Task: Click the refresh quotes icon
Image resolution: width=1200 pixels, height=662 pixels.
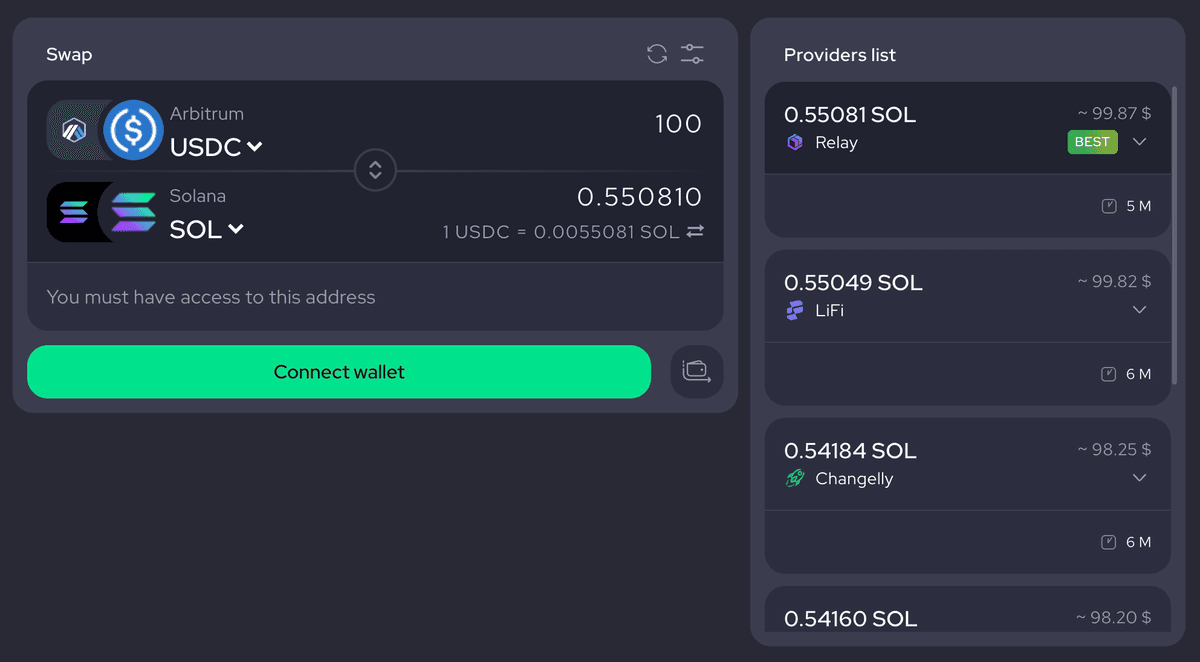Action: [x=657, y=54]
